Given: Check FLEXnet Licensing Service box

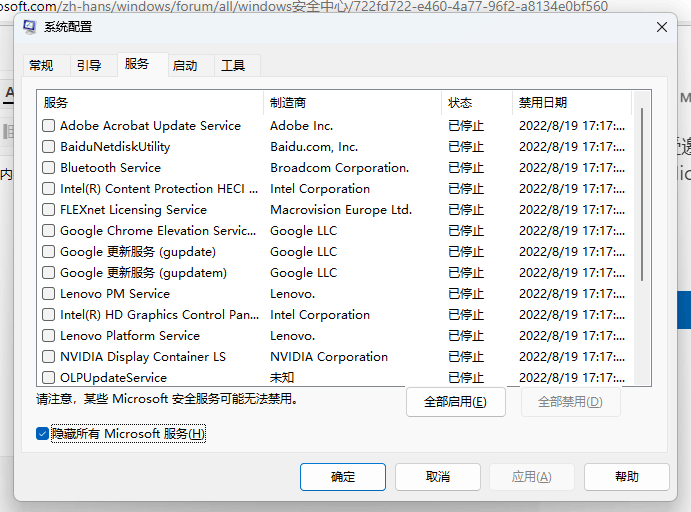Looking at the screenshot, I should click(48, 210).
